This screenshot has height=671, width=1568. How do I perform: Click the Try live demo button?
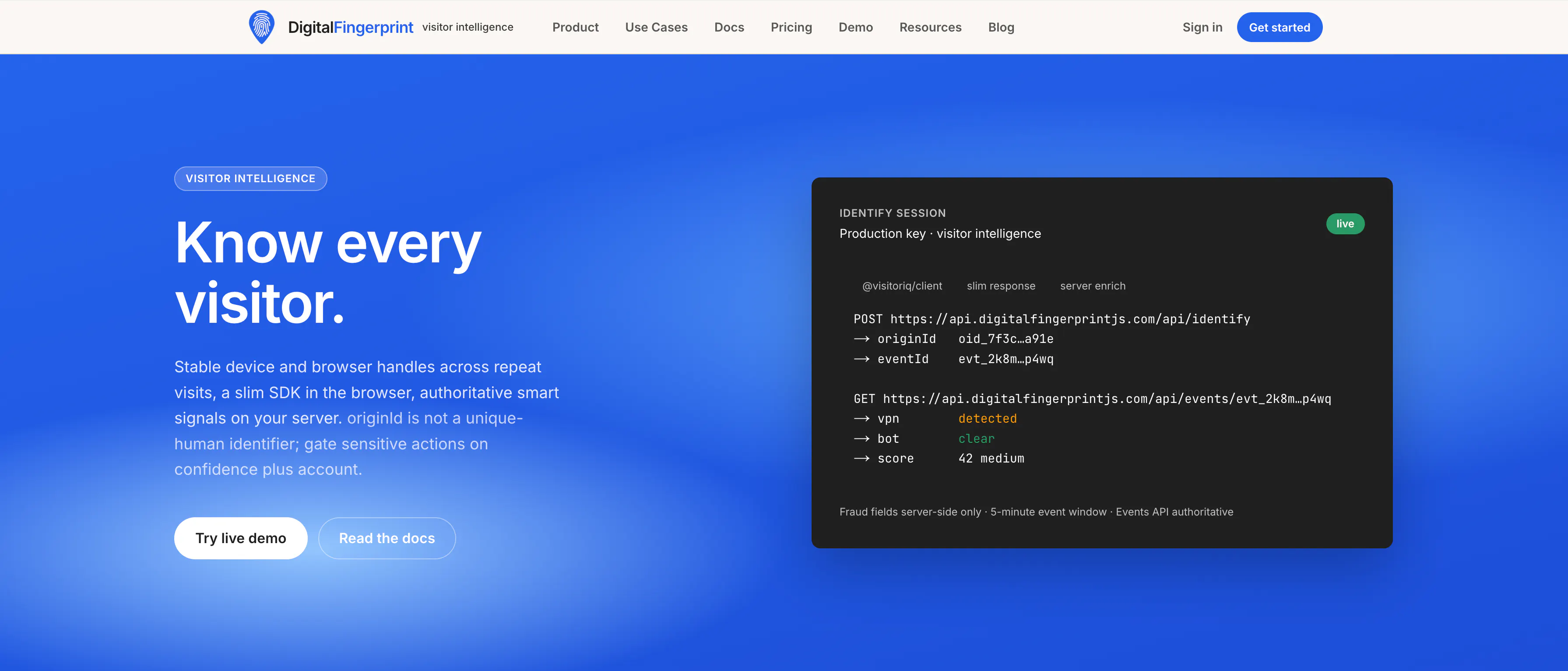(241, 538)
